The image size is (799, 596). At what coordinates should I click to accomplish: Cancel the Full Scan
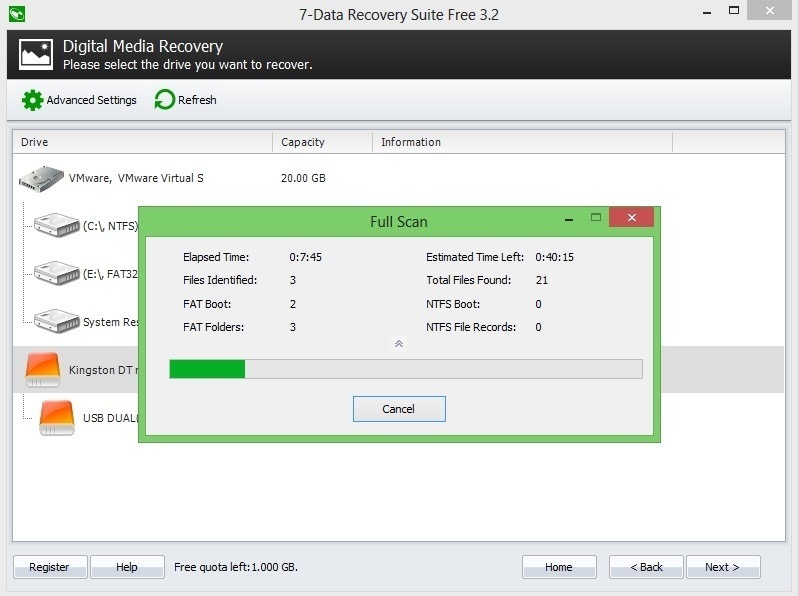click(399, 409)
